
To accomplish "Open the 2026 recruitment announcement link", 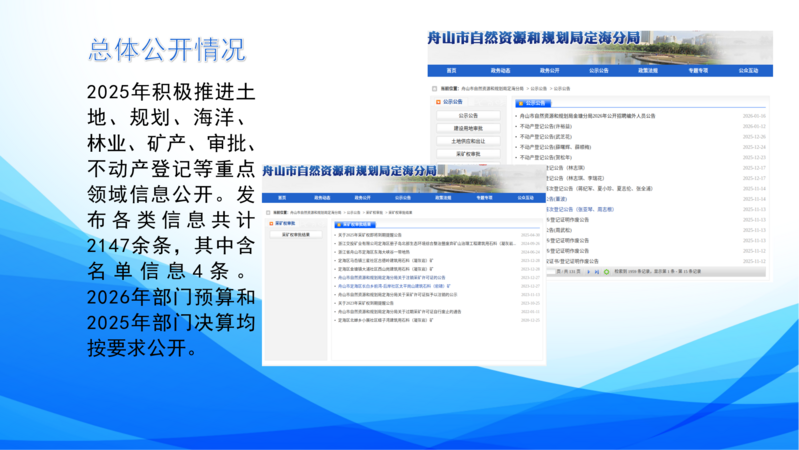I will pos(586,116).
